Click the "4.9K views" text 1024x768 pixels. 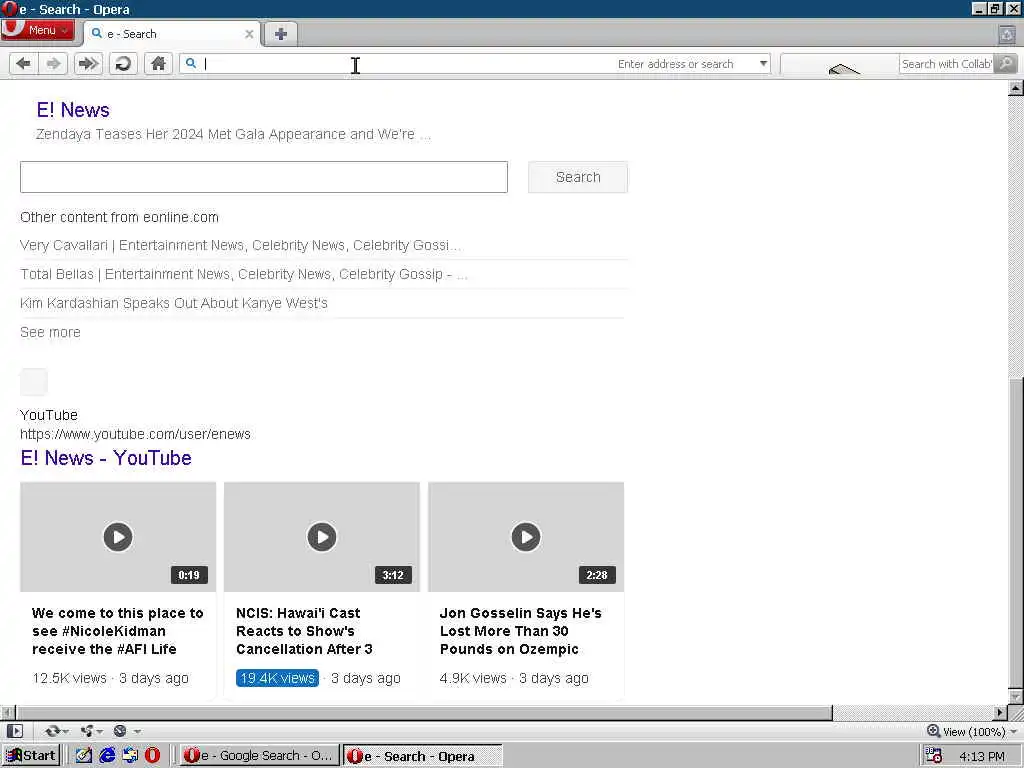pos(473,679)
